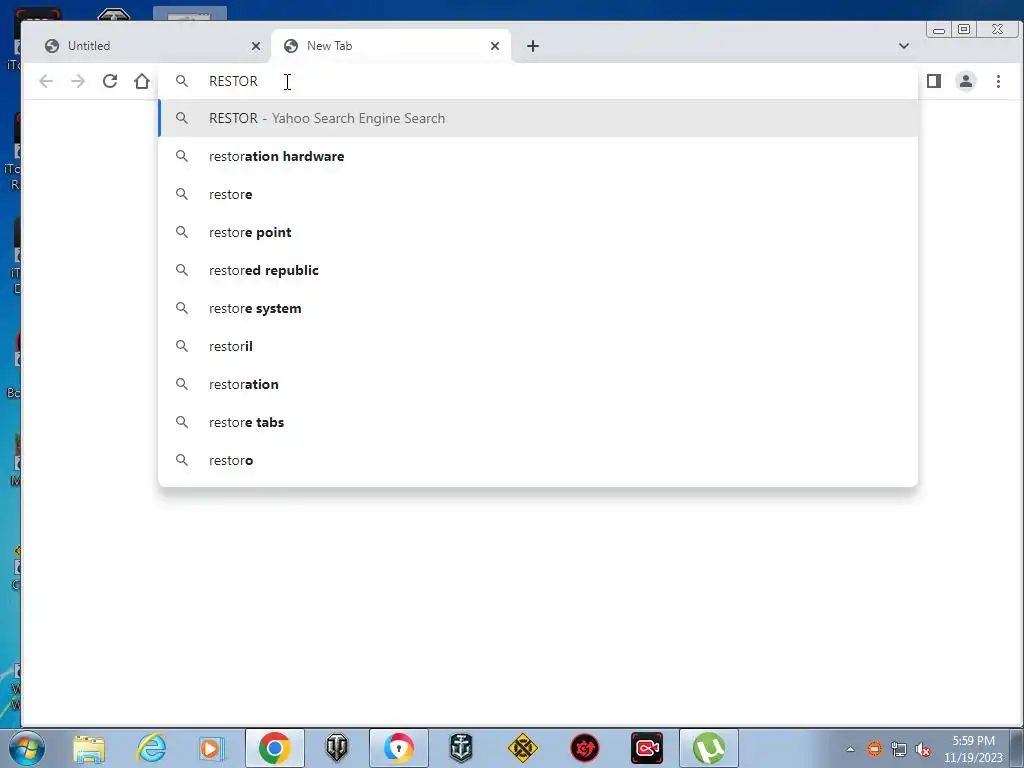The image size is (1024, 768).
Task: Pick the restoril suggestion
Action: tap(538, 346)
